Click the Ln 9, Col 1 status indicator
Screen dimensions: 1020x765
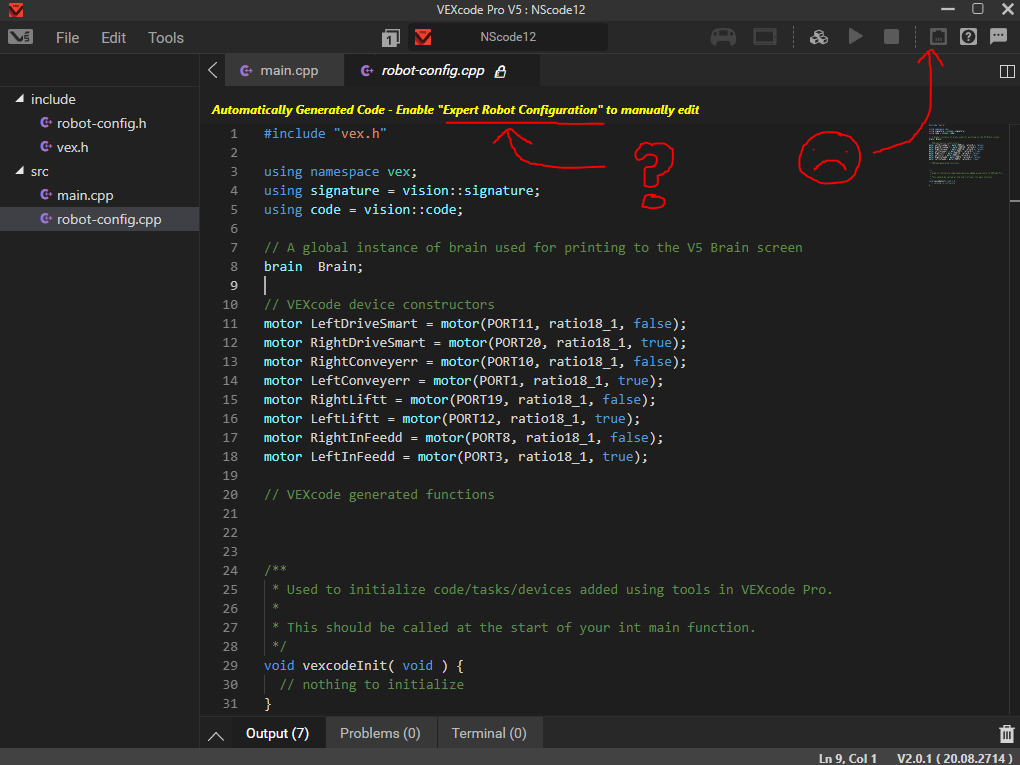coord(847,758)
